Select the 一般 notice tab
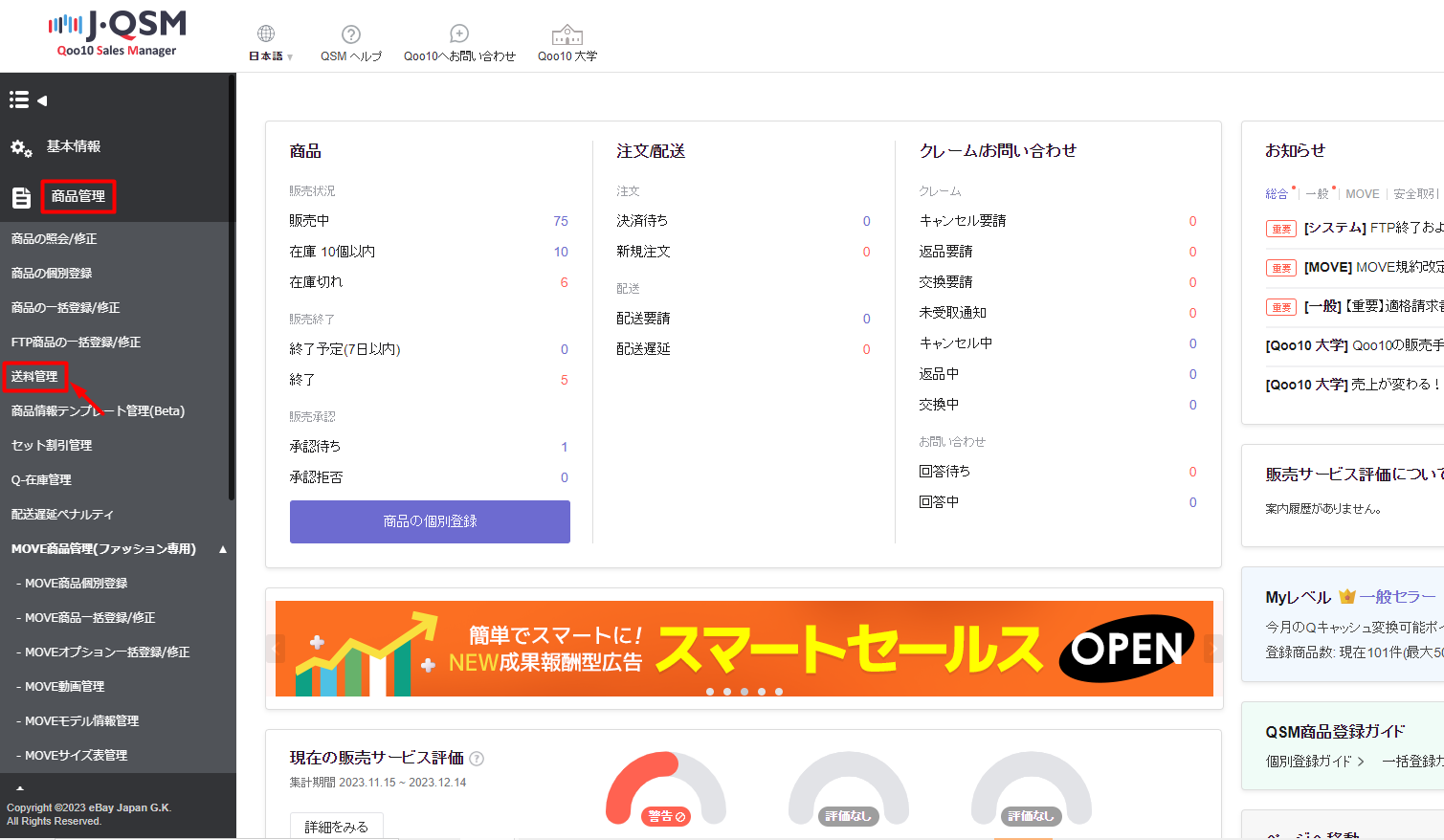 [x=1318, y=194]
